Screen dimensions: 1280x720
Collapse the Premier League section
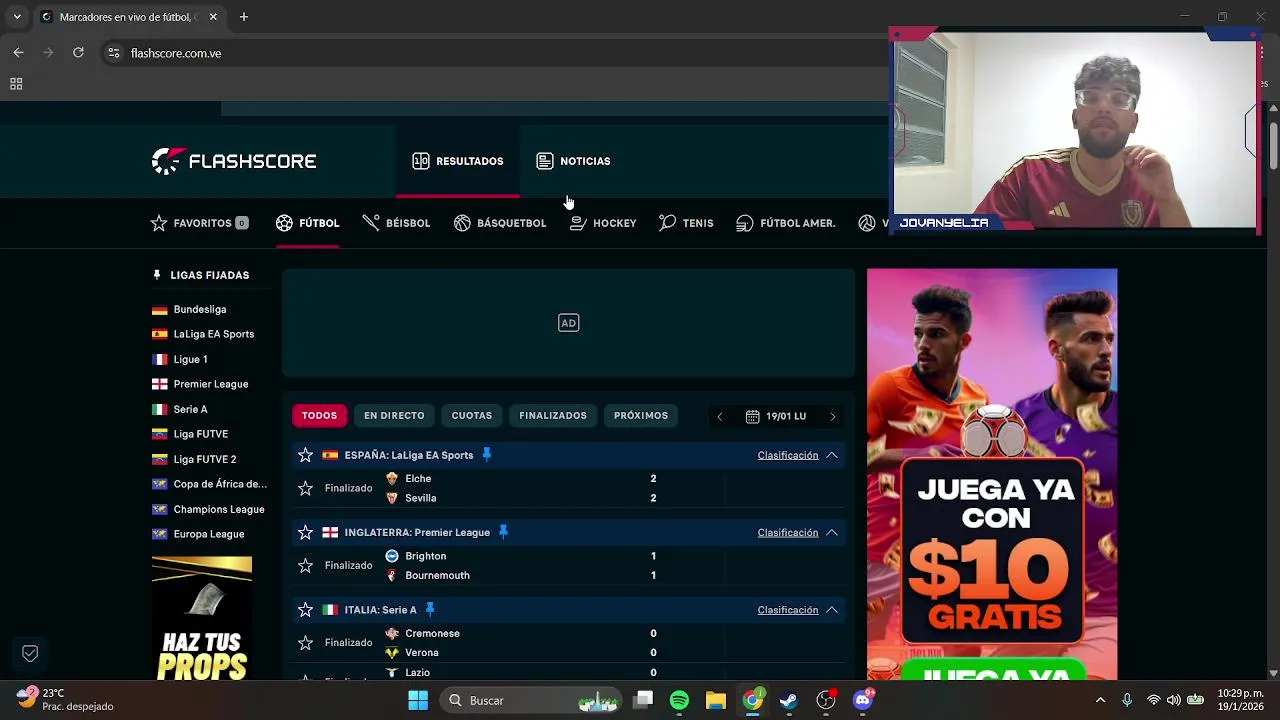832,532
